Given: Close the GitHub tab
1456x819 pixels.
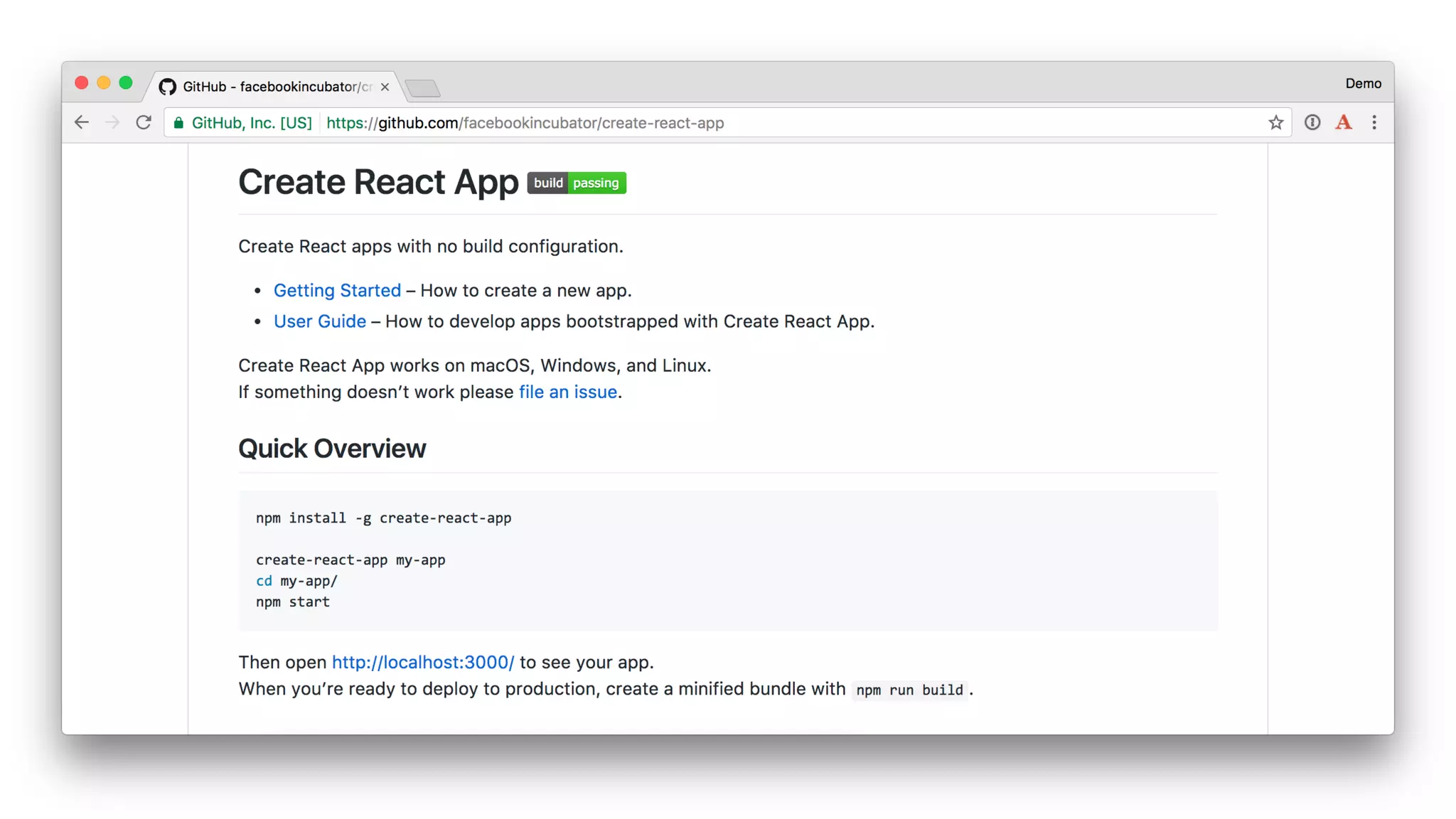Looking at the screenshot, I should (x=385, y=87).
